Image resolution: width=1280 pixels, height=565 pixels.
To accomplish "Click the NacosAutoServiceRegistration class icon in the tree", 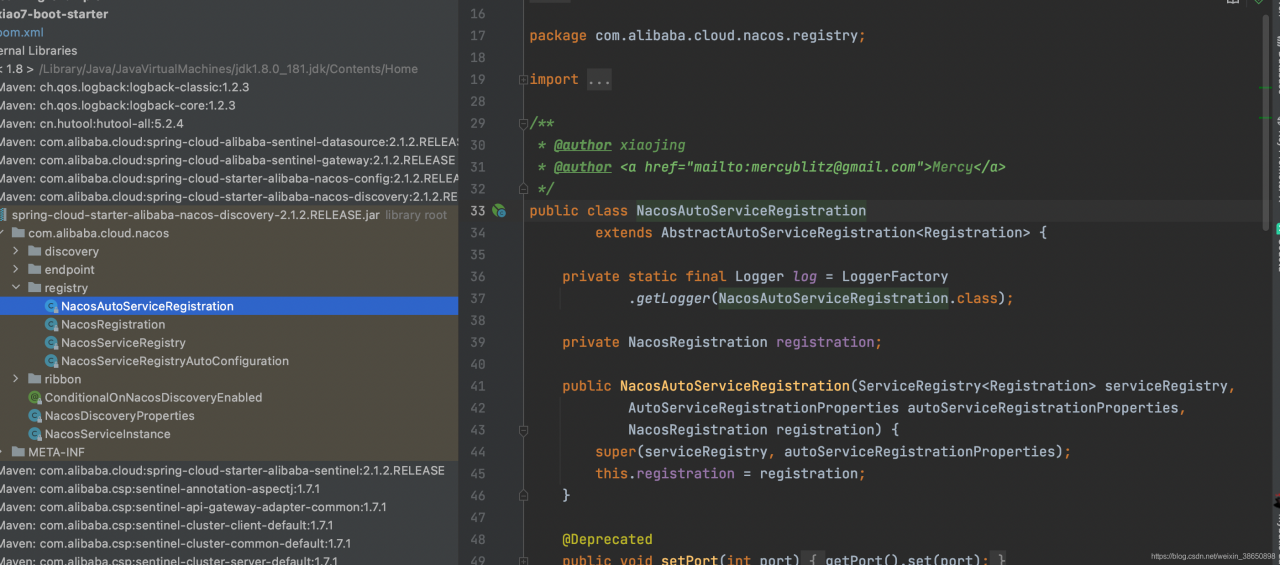I will click(52, 306).
